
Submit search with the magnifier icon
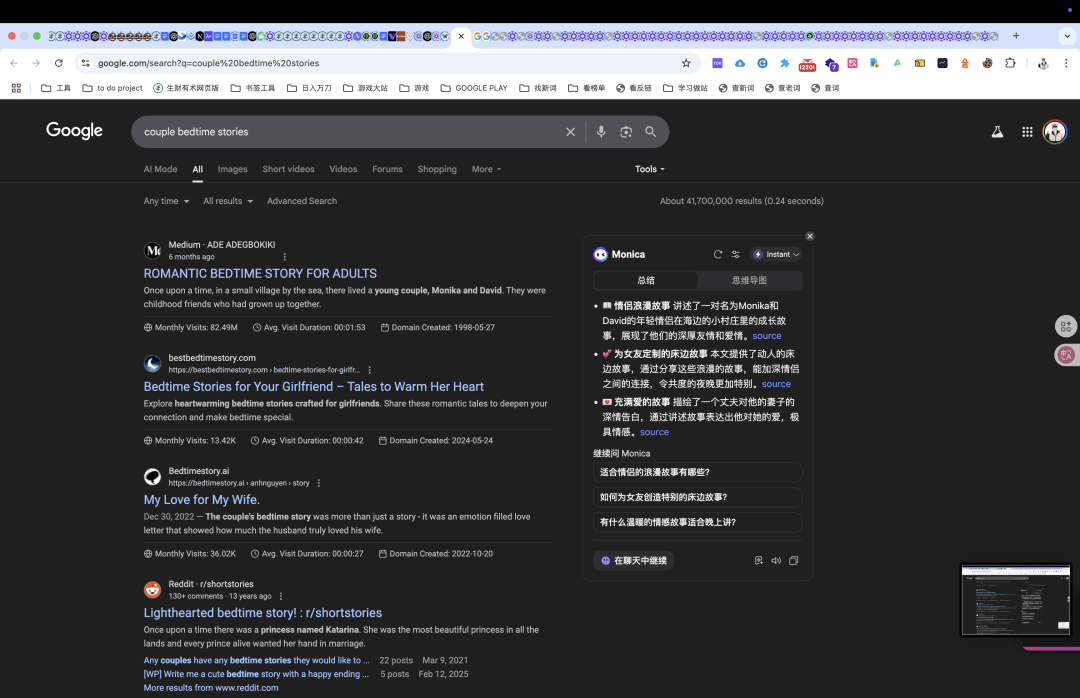[x=651, y=132]
